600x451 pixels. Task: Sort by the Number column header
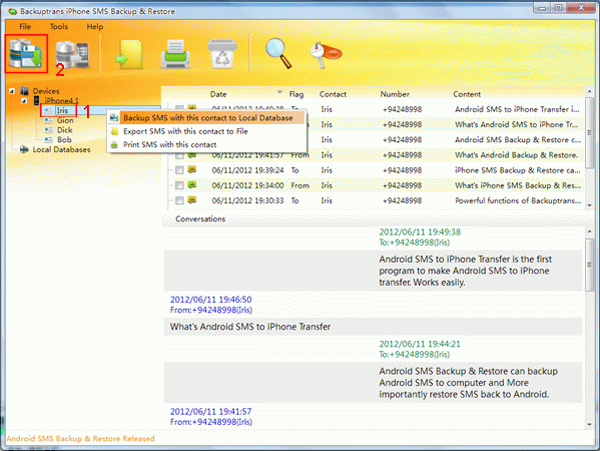click(x=395, y=94)
